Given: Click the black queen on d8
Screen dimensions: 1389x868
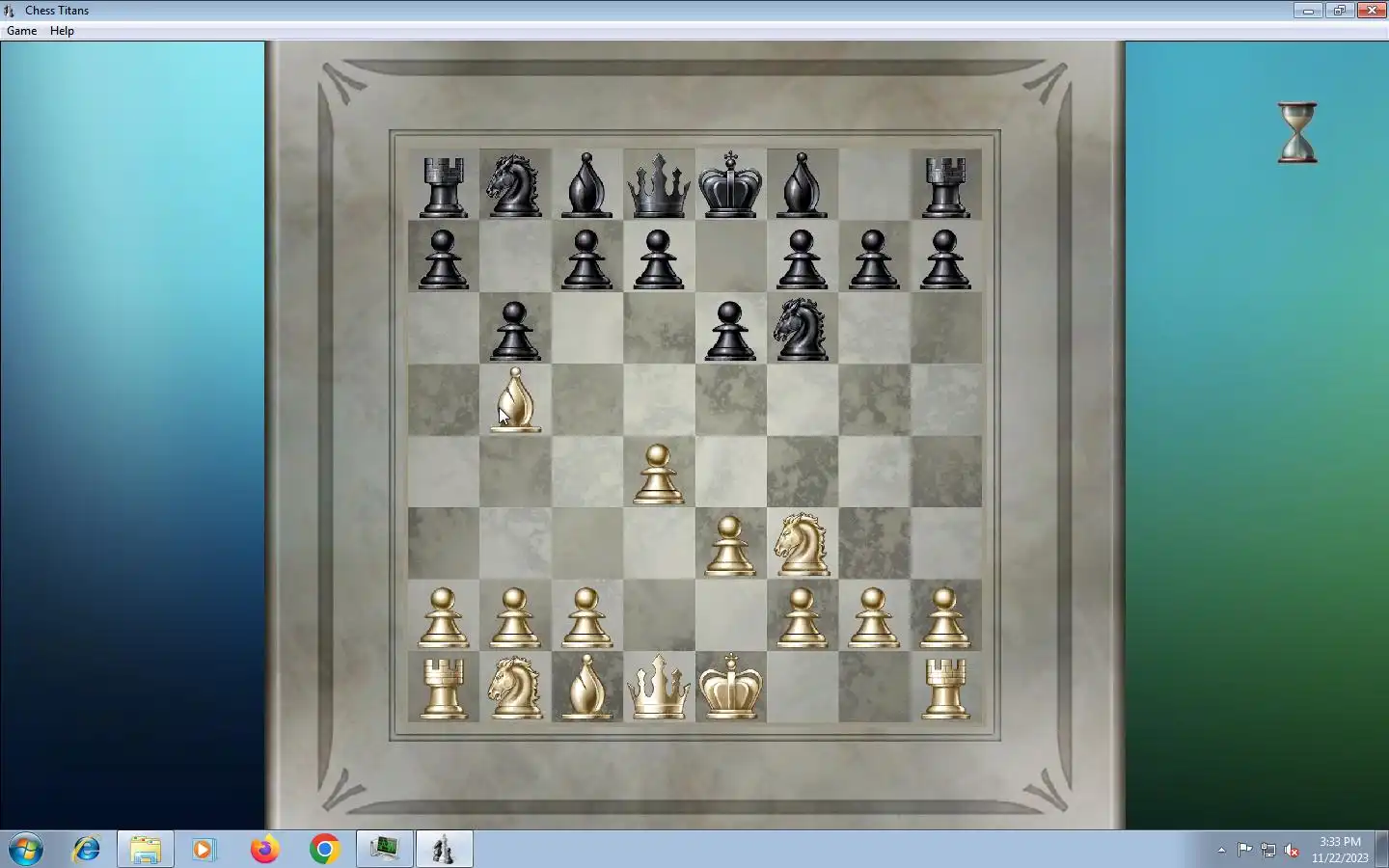Looking at the screenshot, I should click(x=658, y=185).
